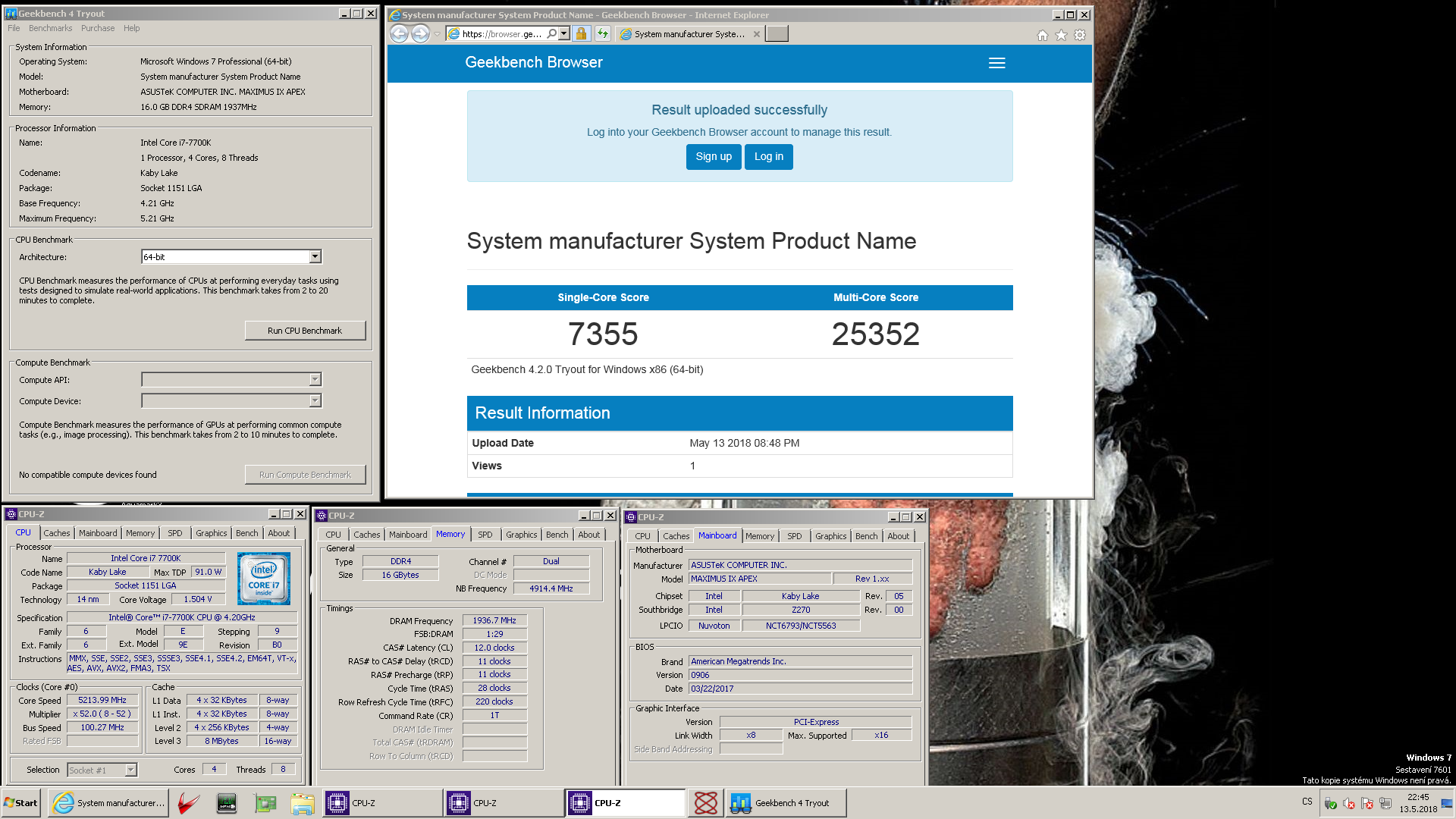
Task: Click Run CPU Benchmark button
Action: click(305, 331)
